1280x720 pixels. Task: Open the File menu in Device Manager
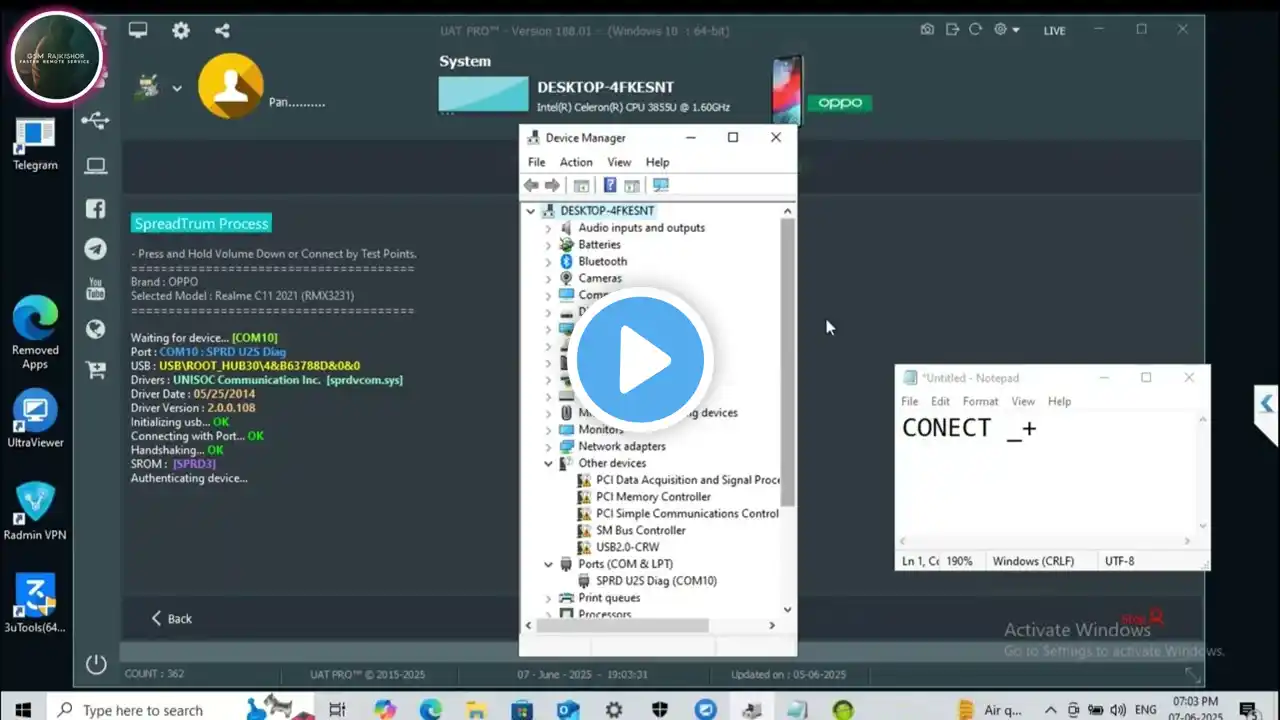coord(537,162)
